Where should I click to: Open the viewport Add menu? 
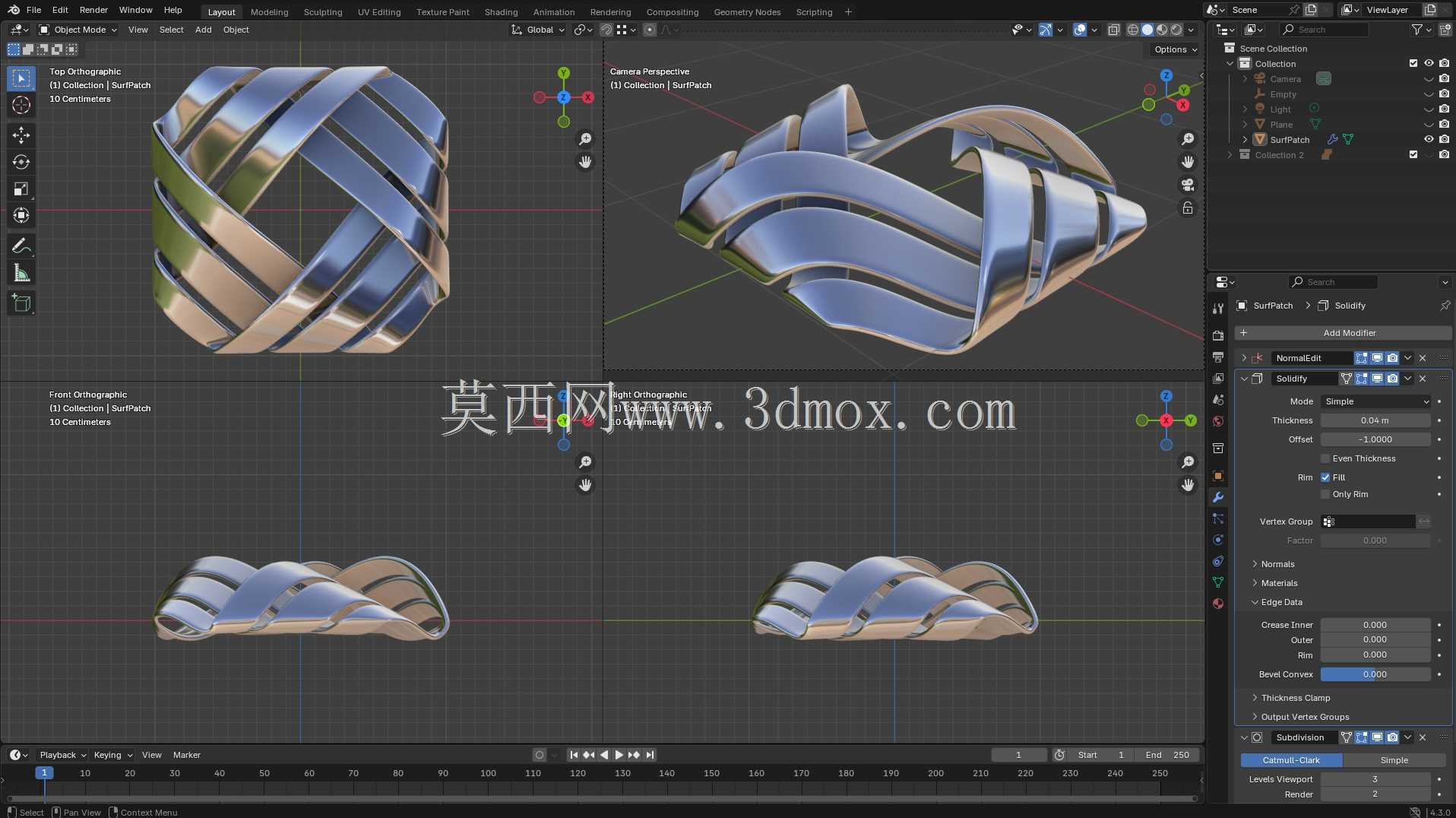[204, 30]
